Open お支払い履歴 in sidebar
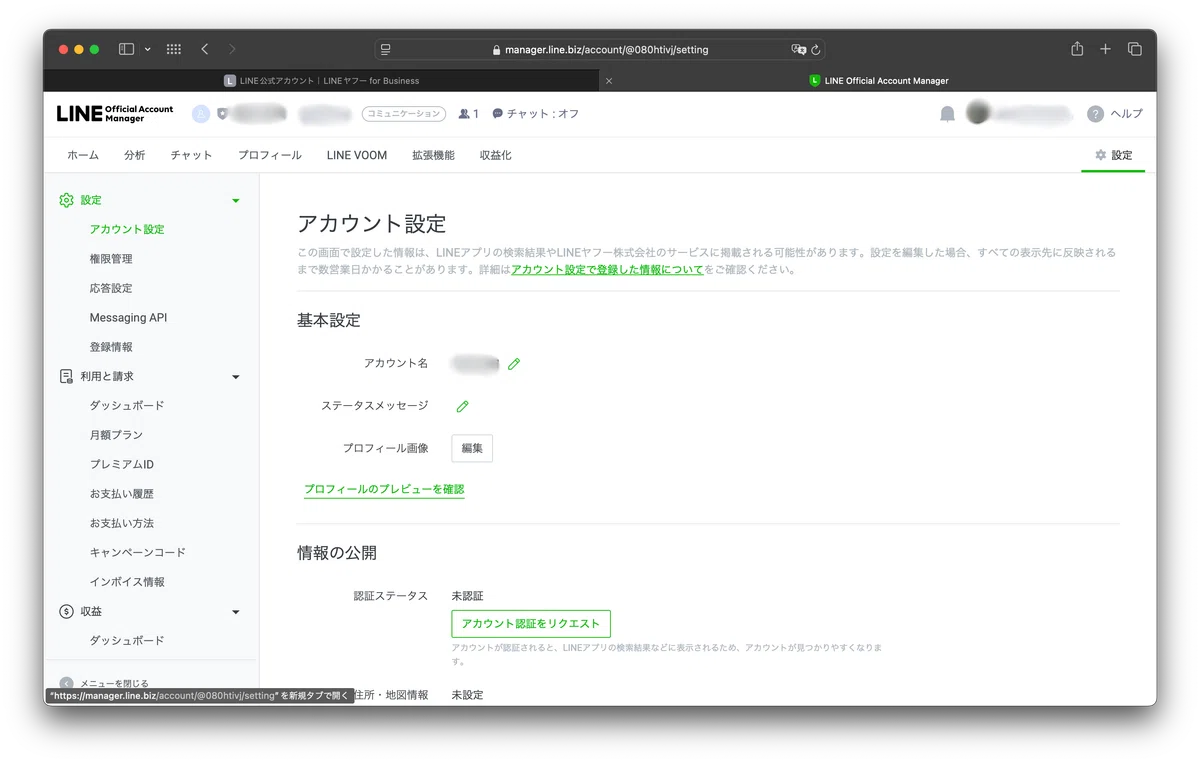 tap(122, 494)
